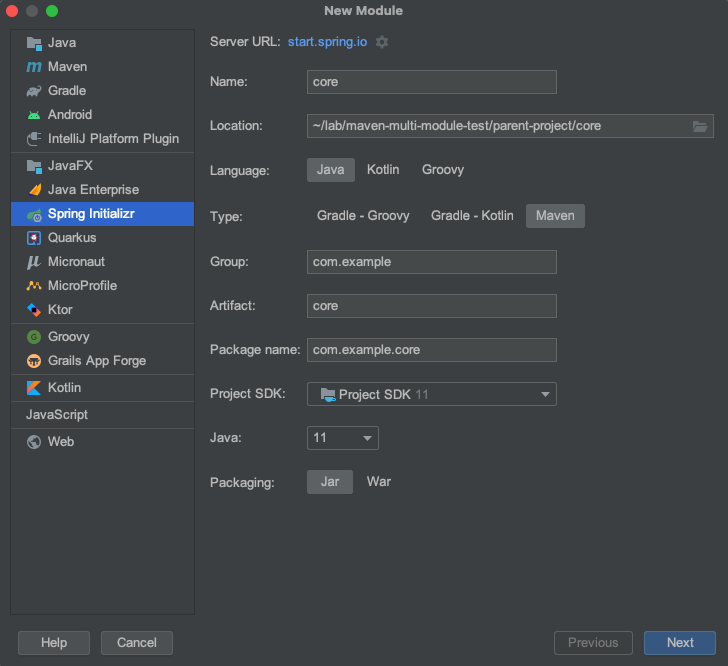The height and width of the screenshot is (666, 728).
Task: Choose the Java Enterprise icon
Action: (34, 189)
